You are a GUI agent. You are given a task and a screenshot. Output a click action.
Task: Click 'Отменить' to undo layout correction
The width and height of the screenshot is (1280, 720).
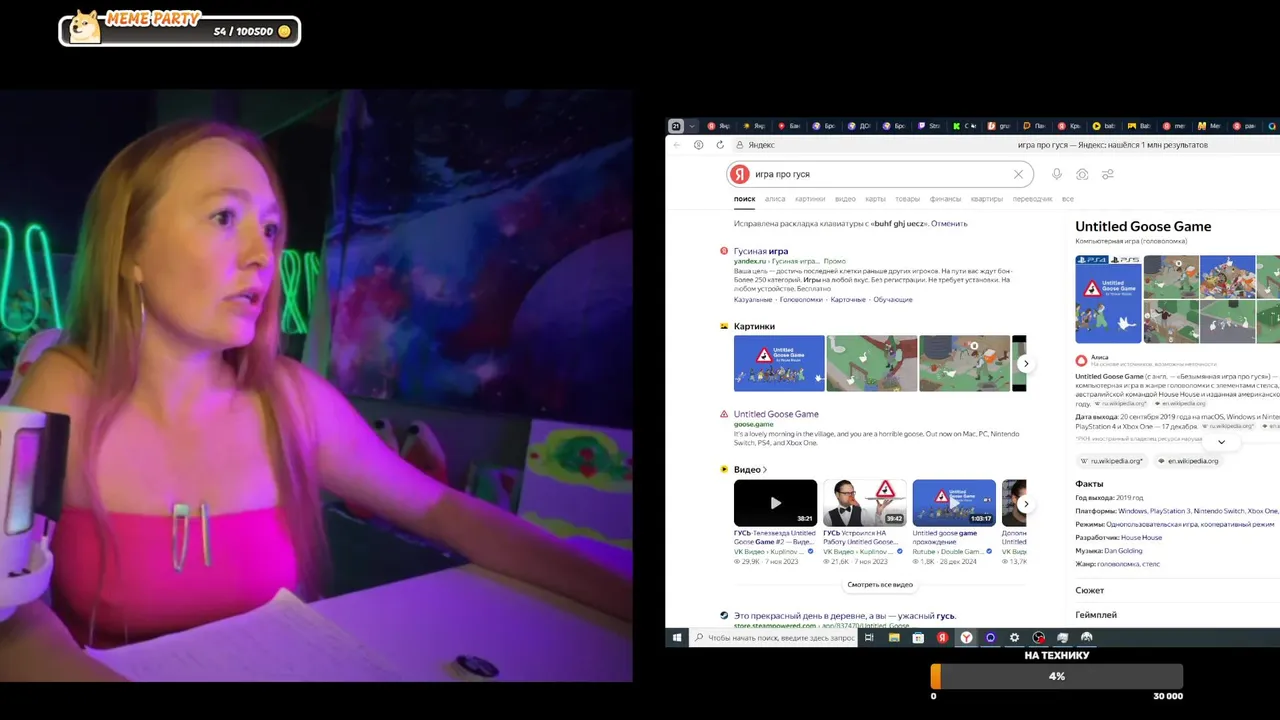click(x=949, y=224)
